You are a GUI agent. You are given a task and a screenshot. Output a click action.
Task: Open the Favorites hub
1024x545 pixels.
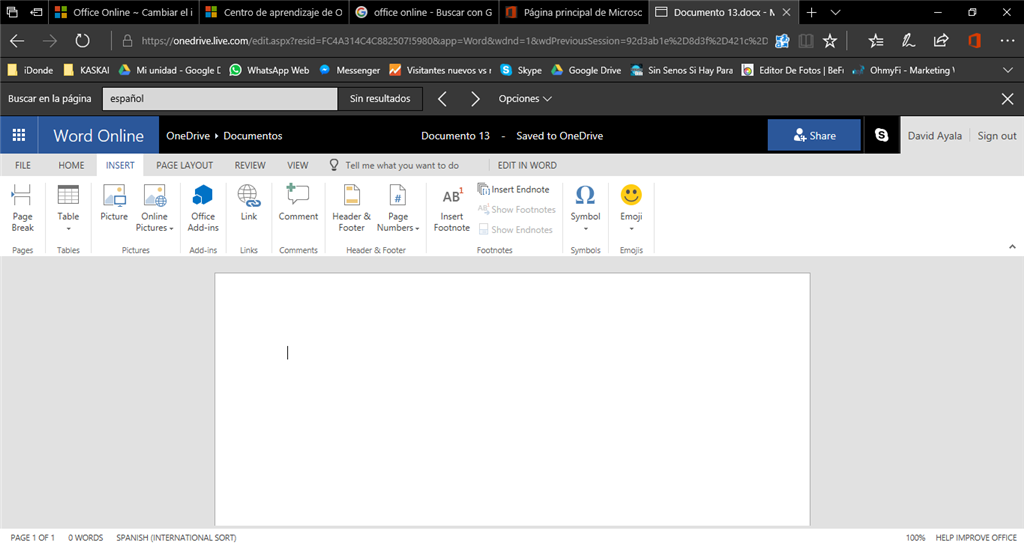pos(876,41)
